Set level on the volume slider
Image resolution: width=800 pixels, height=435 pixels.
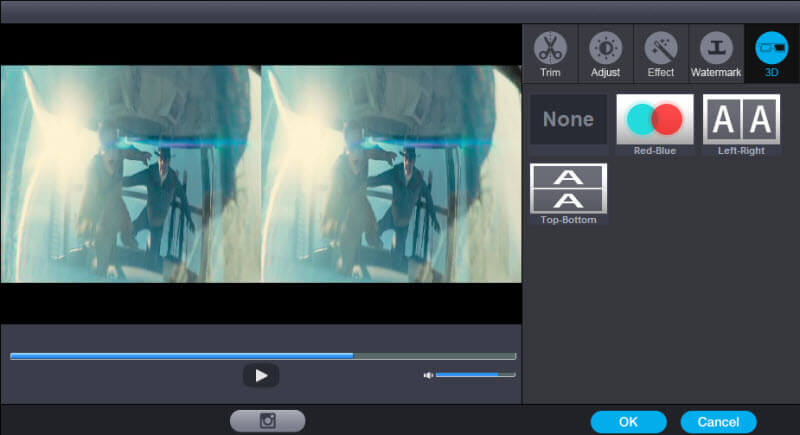coord(476,375)
